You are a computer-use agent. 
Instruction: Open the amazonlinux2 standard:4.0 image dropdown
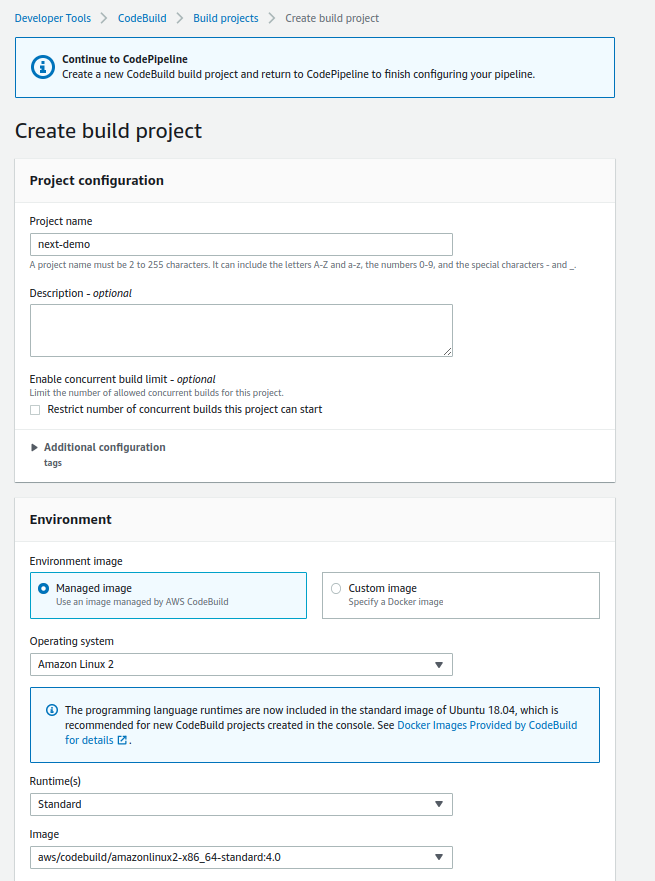click(x=241, y=857)
